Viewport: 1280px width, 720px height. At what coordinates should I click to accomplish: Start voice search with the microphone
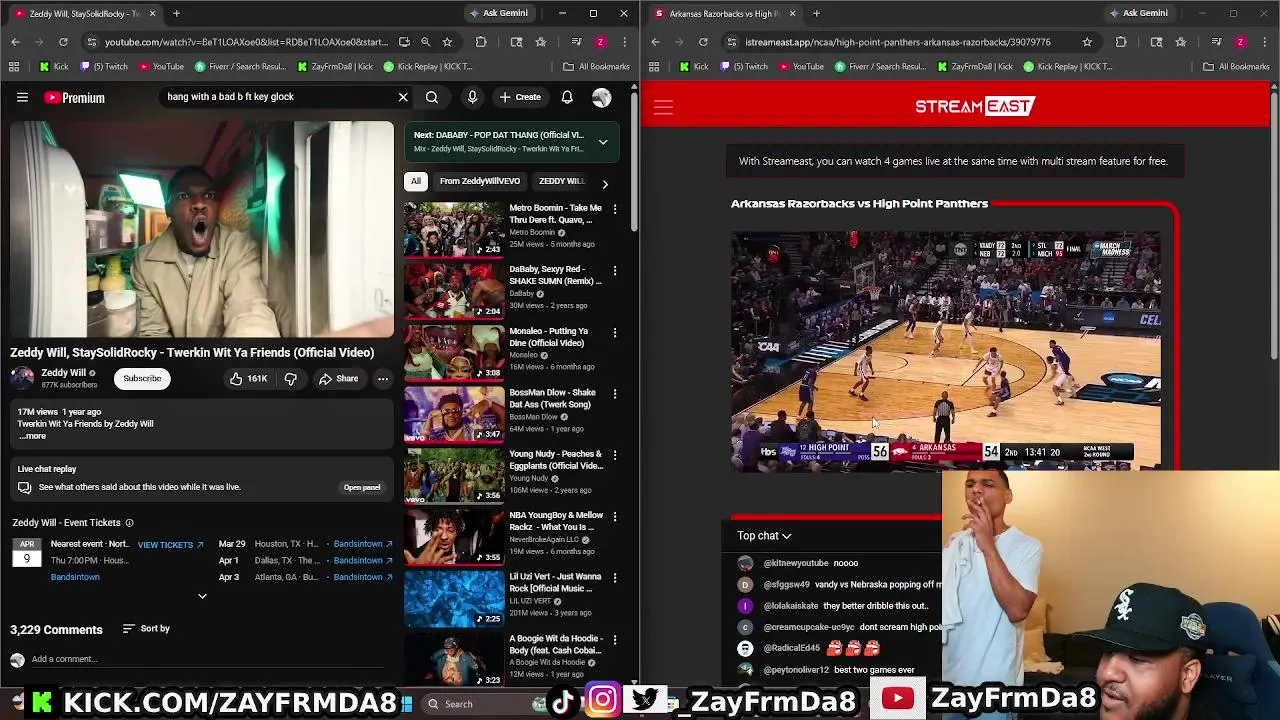pyautogui.click(x=472, y=97)
